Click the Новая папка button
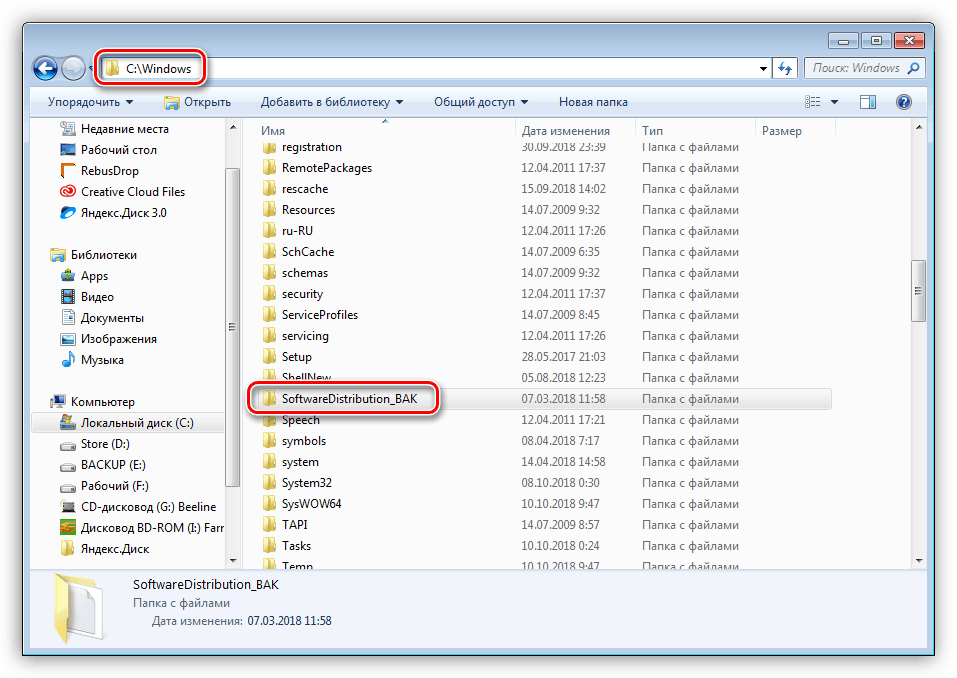957x678 pixels. [595, 101]
